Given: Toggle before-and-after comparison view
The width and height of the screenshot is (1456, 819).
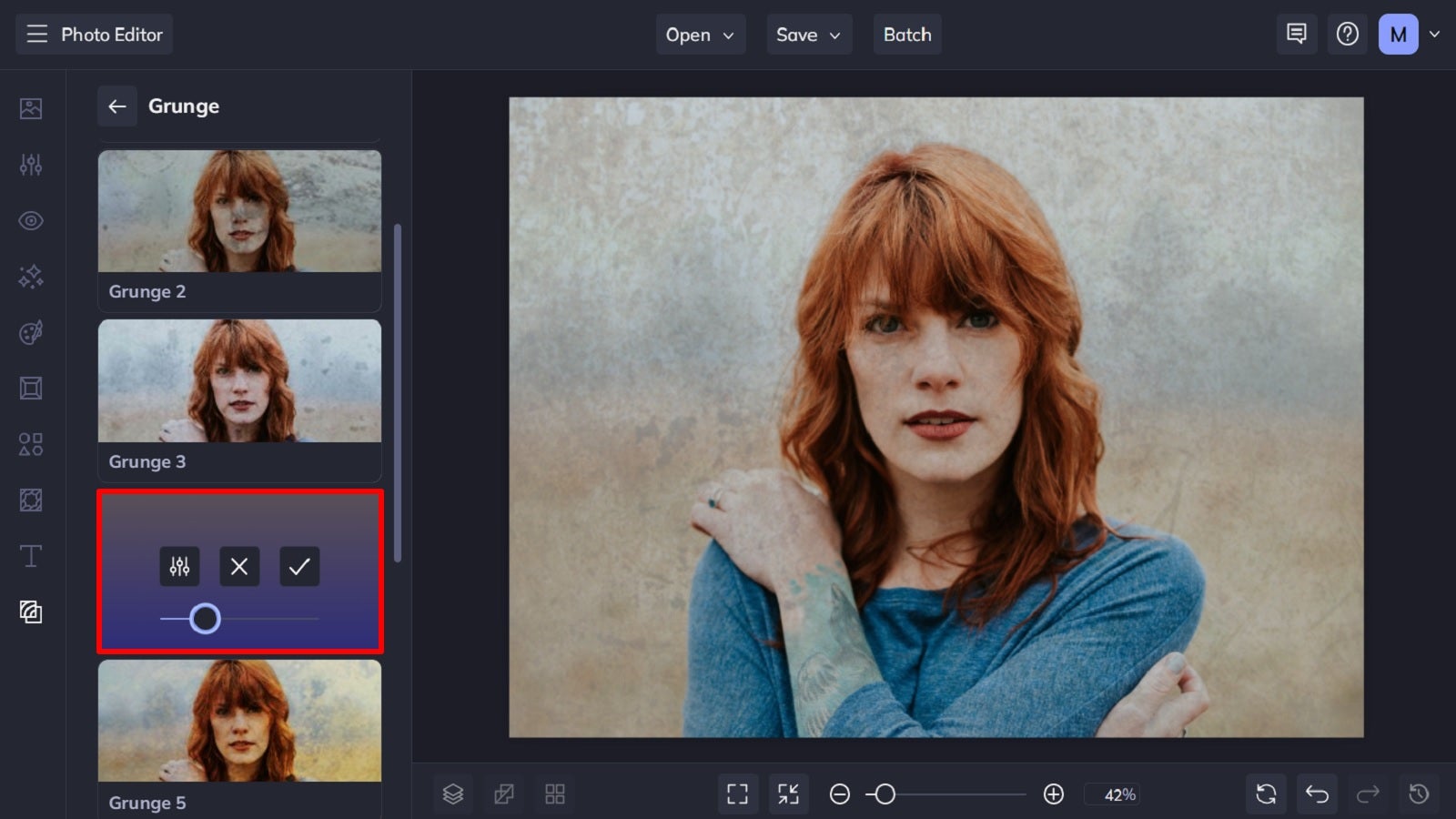Looking at the screenshot, I should [504, 793].
